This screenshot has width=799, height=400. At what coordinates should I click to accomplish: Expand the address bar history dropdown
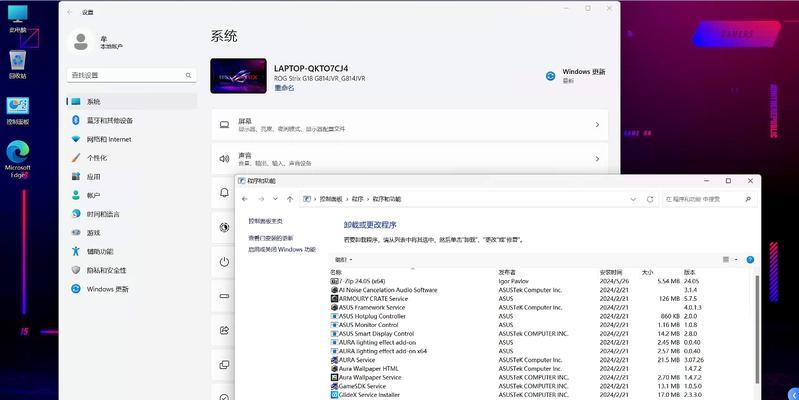tap(633, 199)
